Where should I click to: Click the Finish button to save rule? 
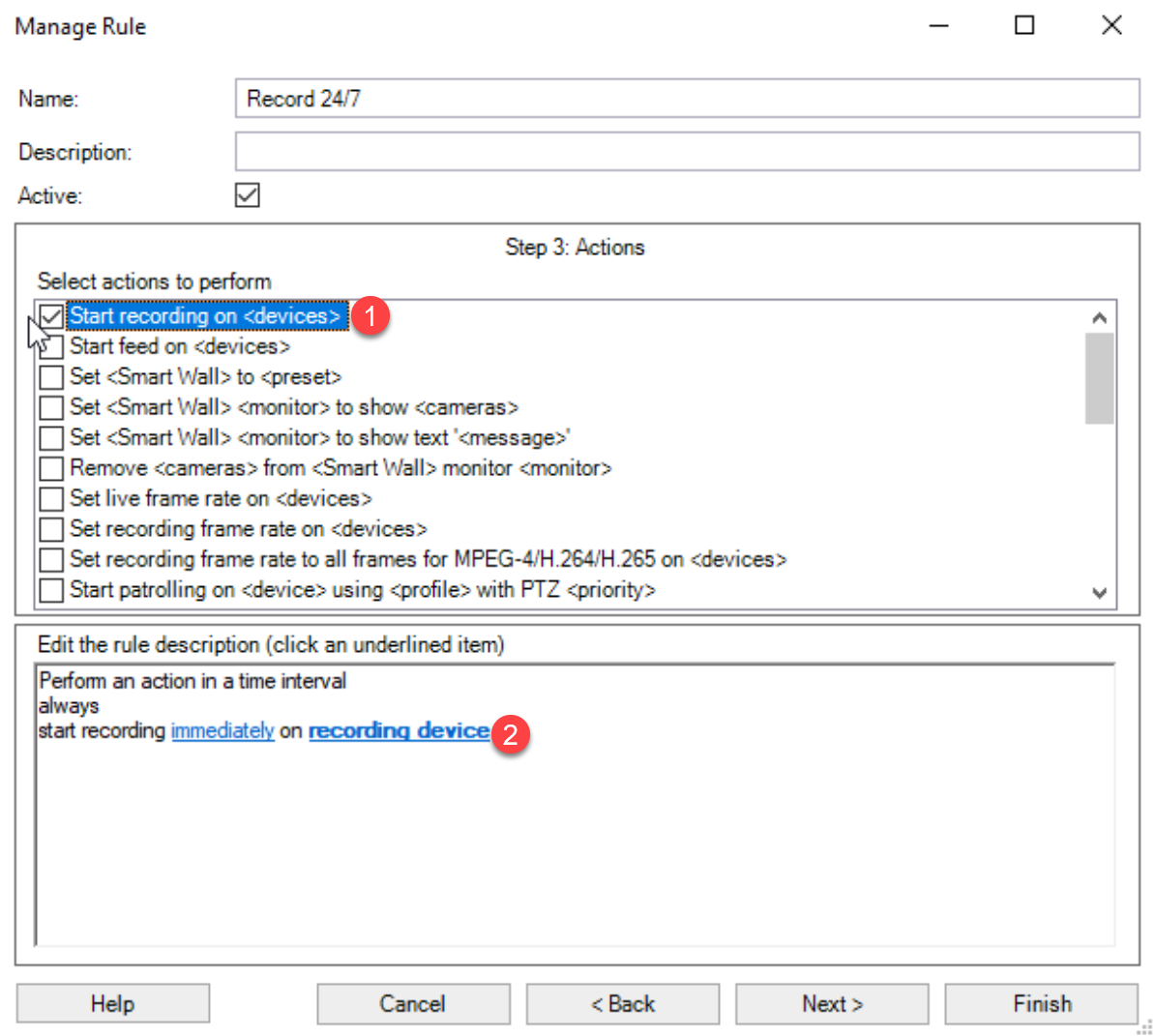[x=1041, y=1003]
